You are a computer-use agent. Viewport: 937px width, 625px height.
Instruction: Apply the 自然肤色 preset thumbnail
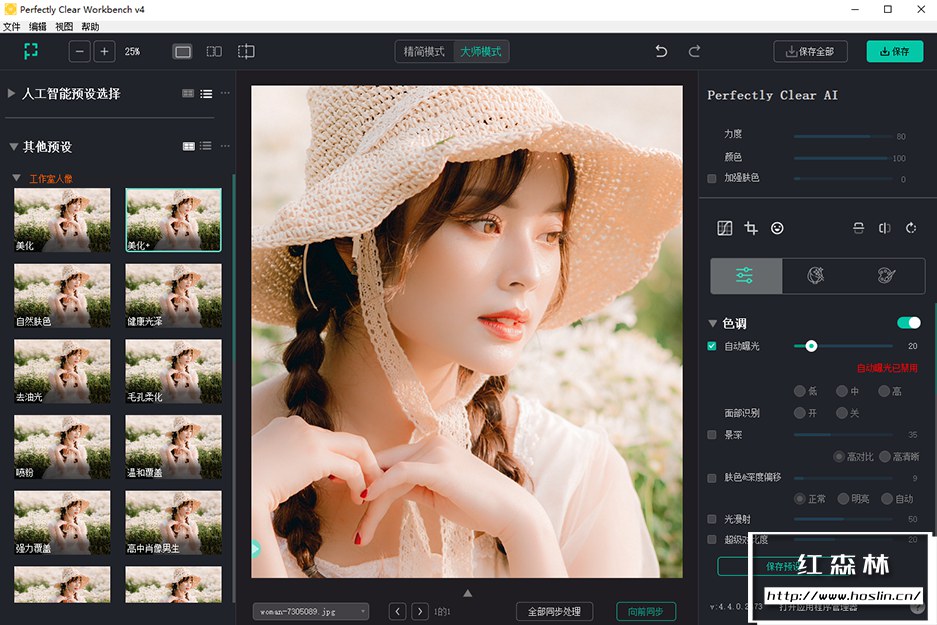click(62, 295)
